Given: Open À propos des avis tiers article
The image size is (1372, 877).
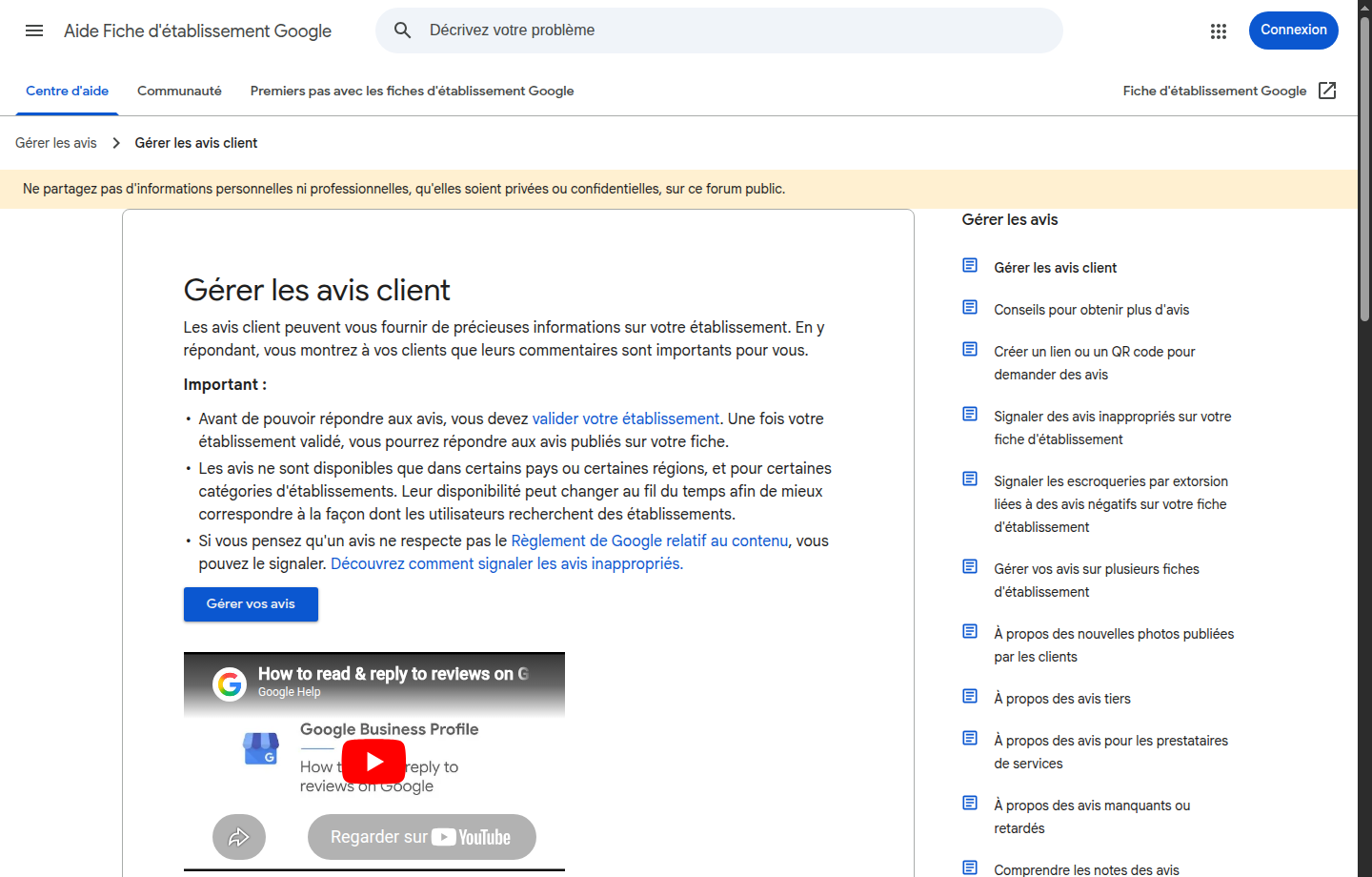Looking at the screenshot, I should 1062,699.
